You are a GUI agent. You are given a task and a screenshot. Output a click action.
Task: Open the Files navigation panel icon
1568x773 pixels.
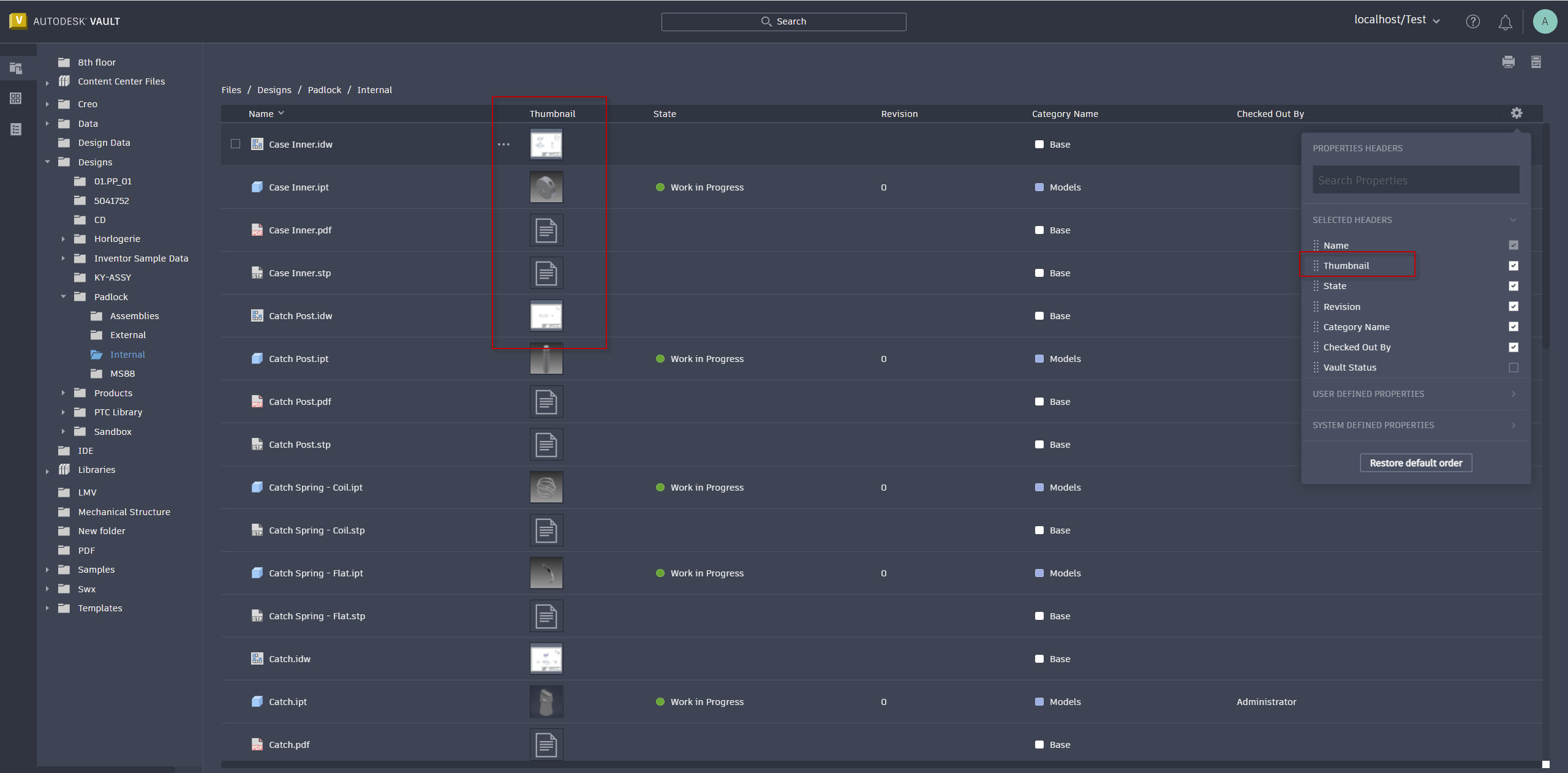tap(17, 68)
